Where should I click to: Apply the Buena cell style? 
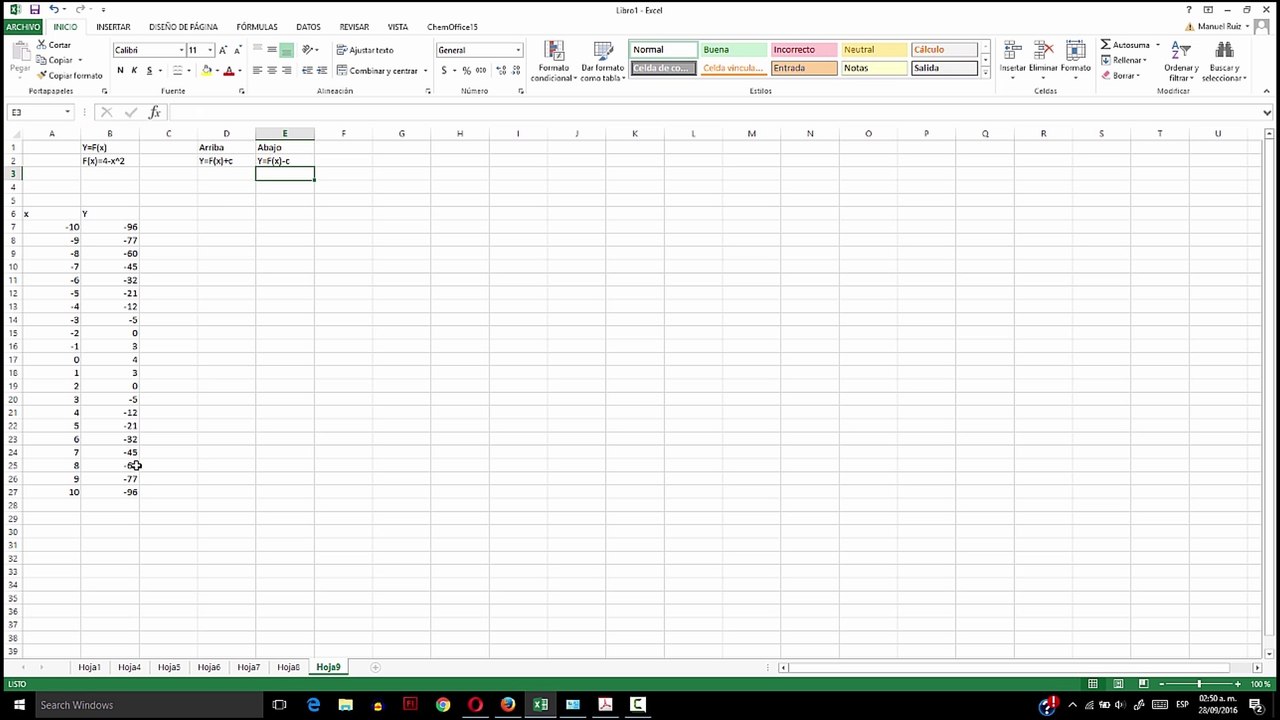tap(733, 50)
